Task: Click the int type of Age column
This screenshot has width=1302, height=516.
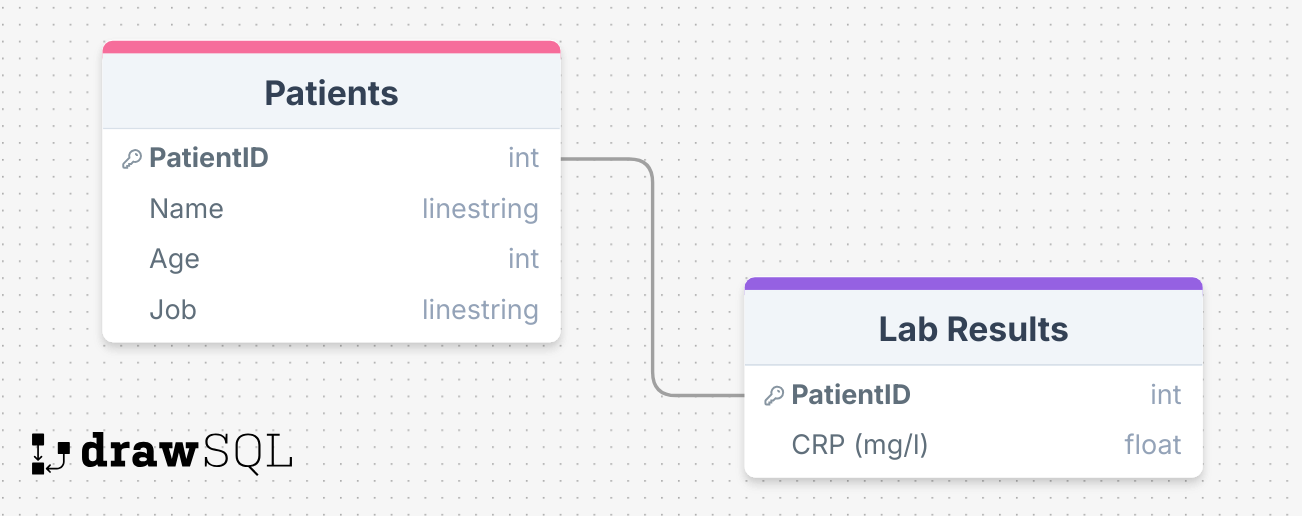Action: pos(523,259)
